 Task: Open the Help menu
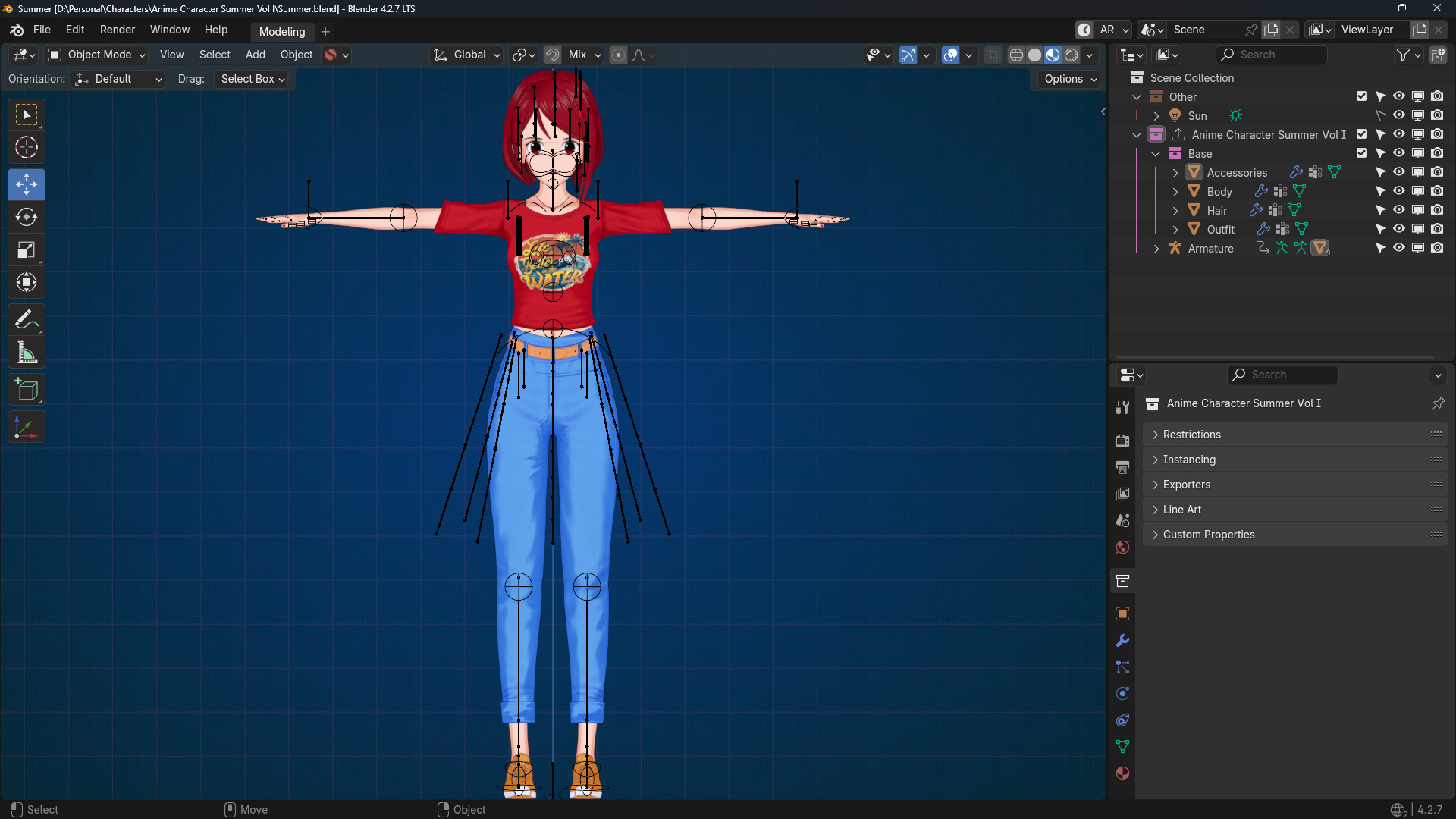[216, 30]
